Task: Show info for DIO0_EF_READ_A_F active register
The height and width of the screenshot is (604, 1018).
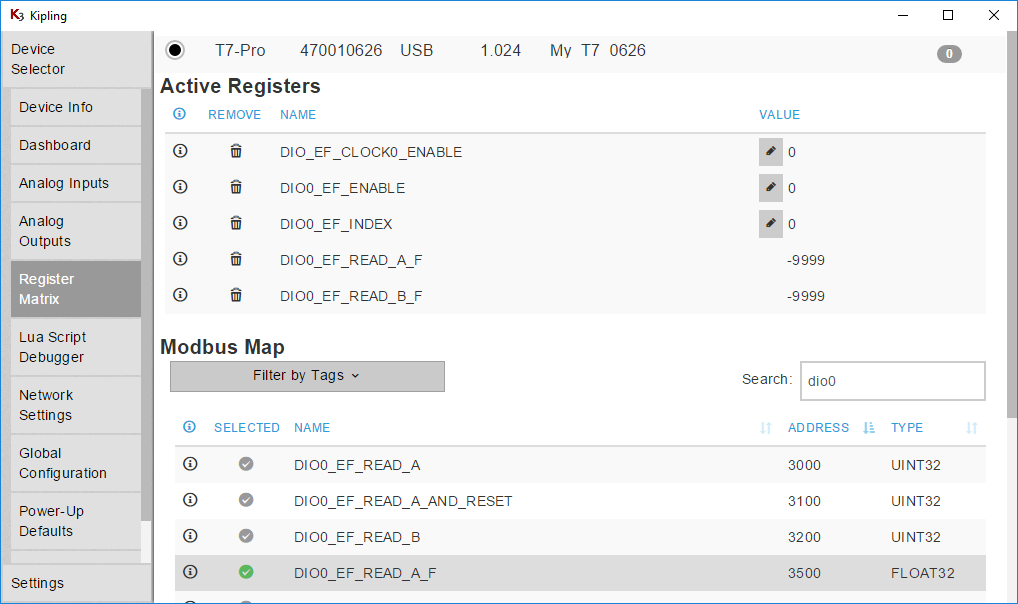Action: [x=180, y=259]
